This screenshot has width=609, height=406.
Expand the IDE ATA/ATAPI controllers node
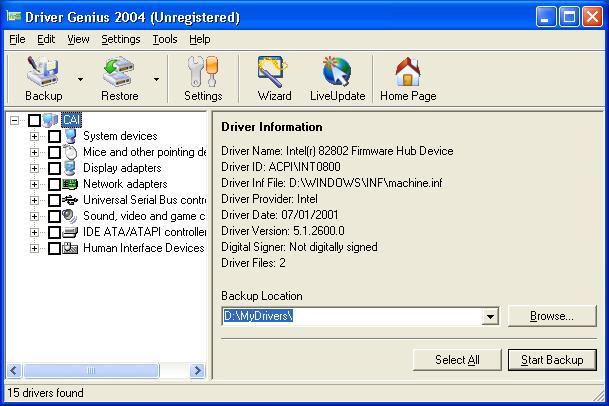coord(34,232)
